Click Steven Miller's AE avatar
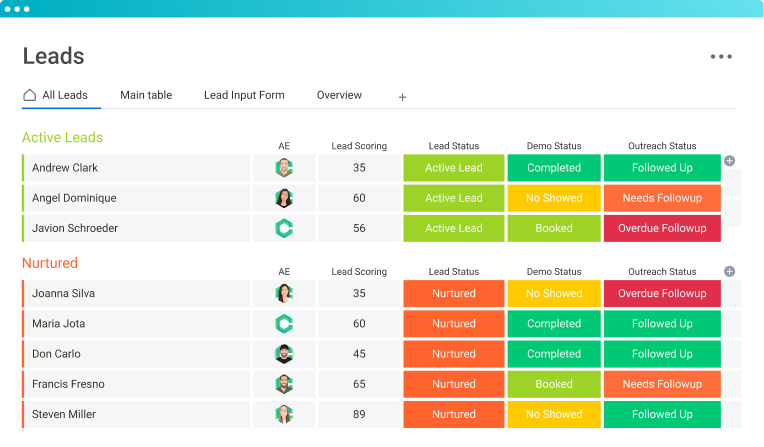This screenshot has width=764, height=447. click(284, 414)
